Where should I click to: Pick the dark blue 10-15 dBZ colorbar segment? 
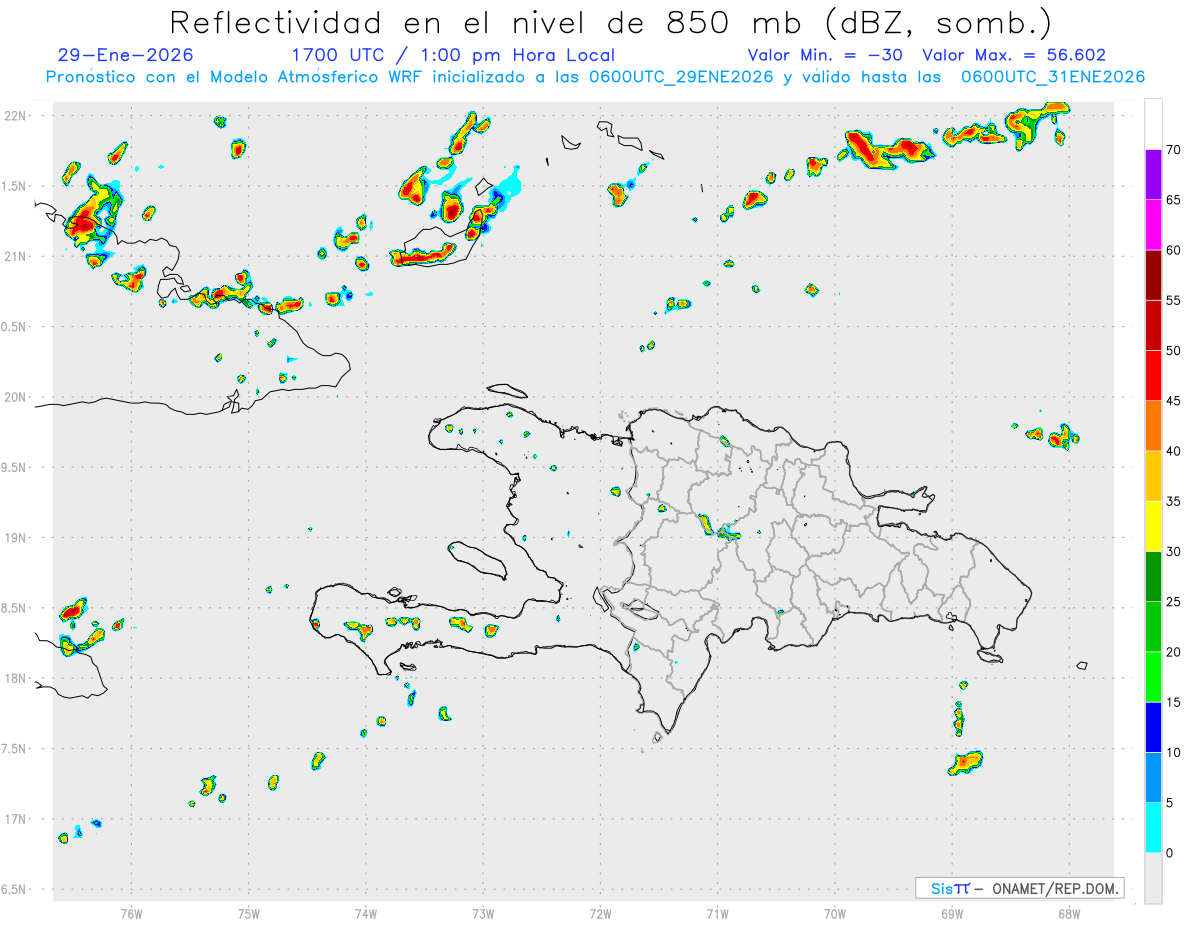[x=1153, y=727]
